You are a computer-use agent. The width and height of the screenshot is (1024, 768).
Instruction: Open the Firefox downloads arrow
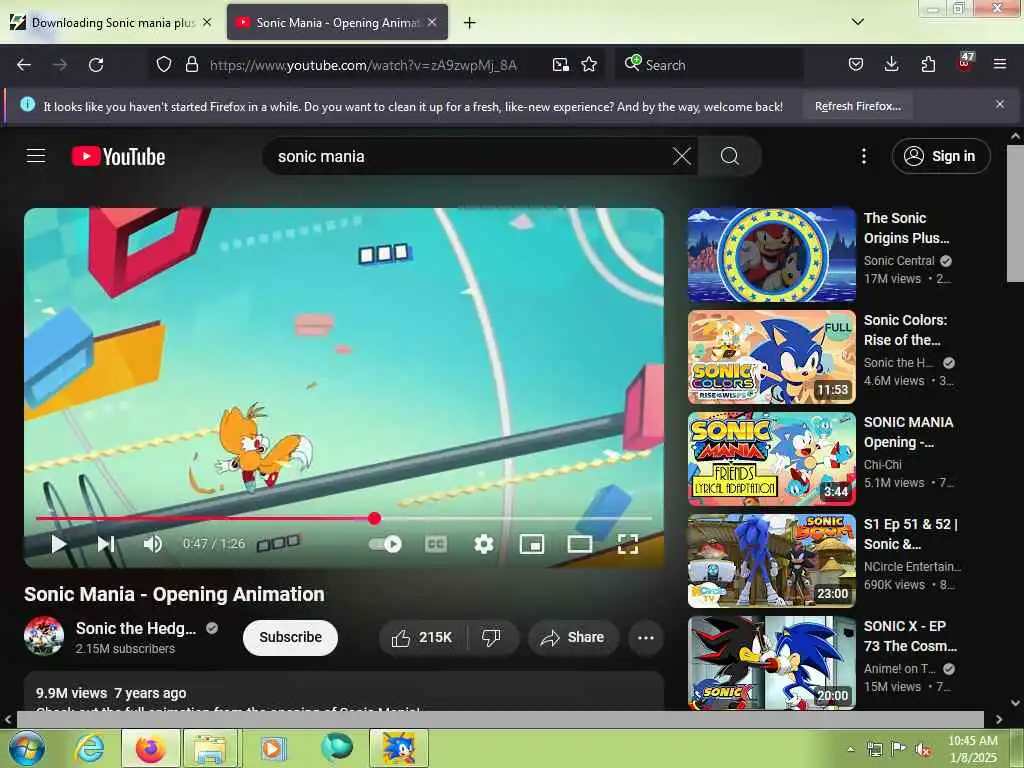[x=891, y=65]
